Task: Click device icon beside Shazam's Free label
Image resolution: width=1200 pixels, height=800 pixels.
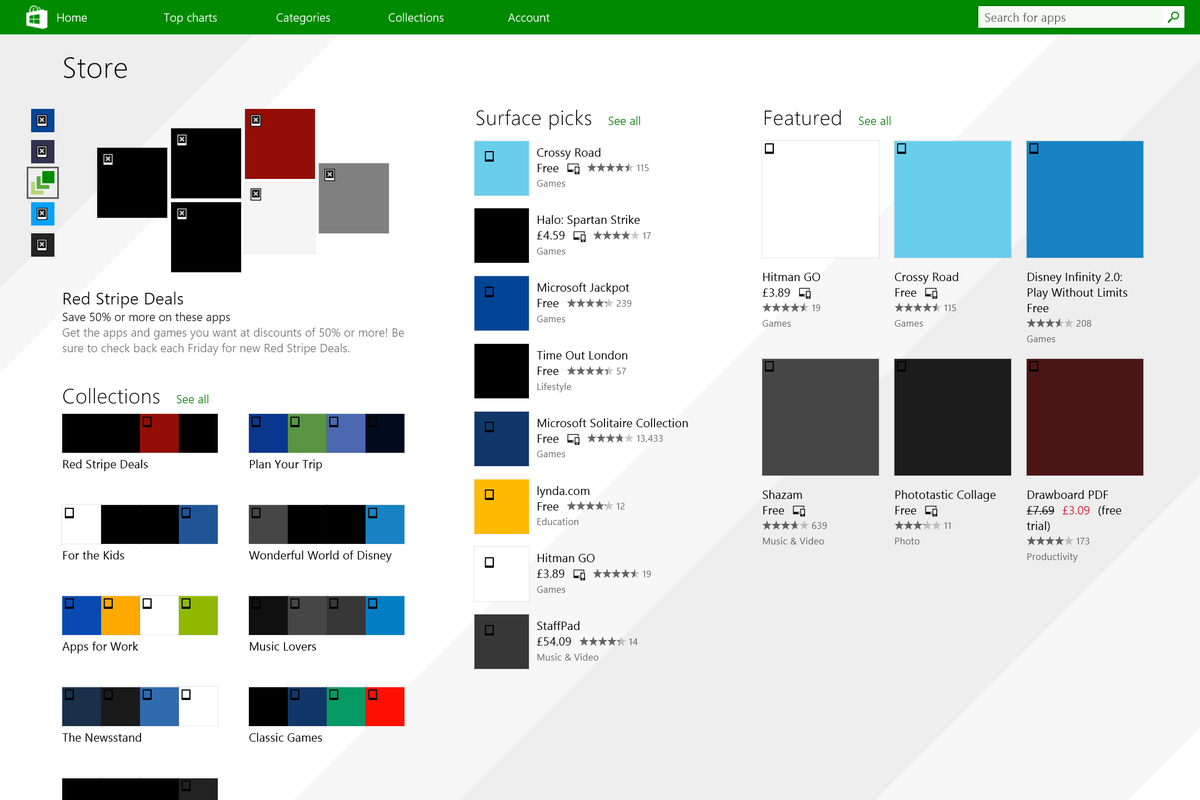Action: pos(799,511)
